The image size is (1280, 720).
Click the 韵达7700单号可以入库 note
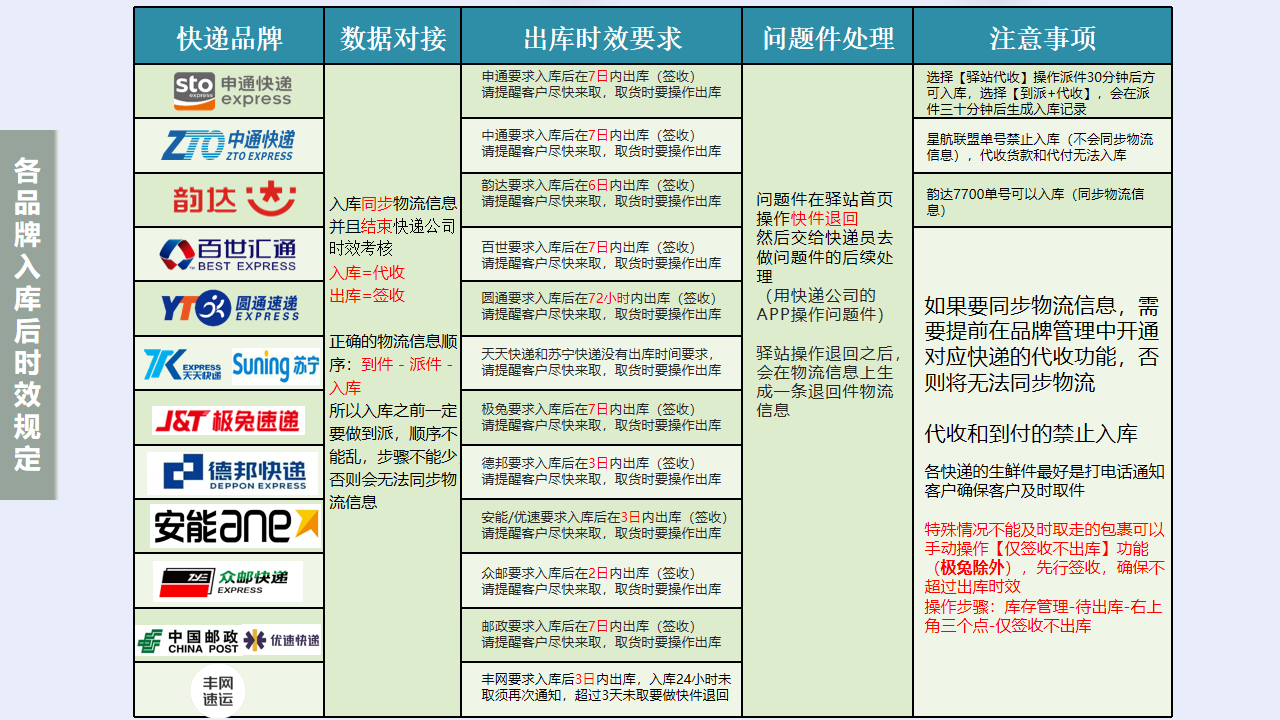click(1035, 202)
